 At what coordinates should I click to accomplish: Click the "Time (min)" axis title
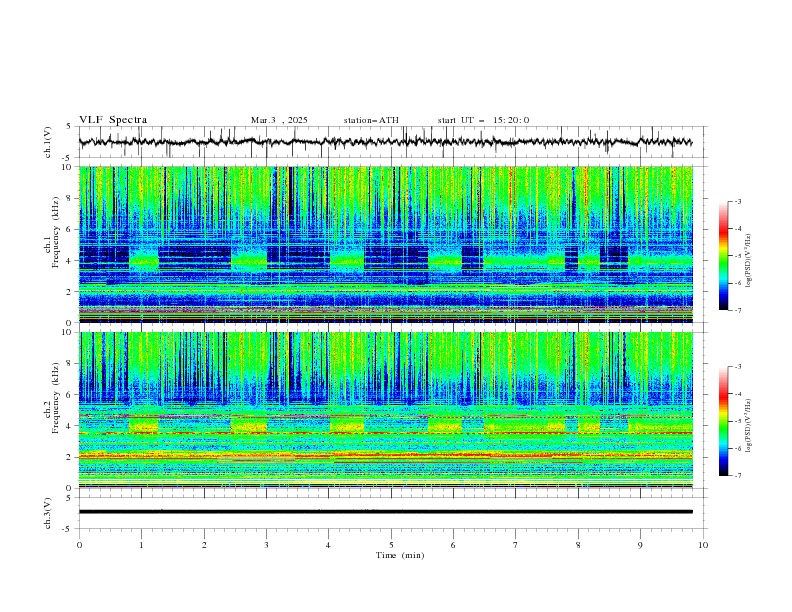400,555
